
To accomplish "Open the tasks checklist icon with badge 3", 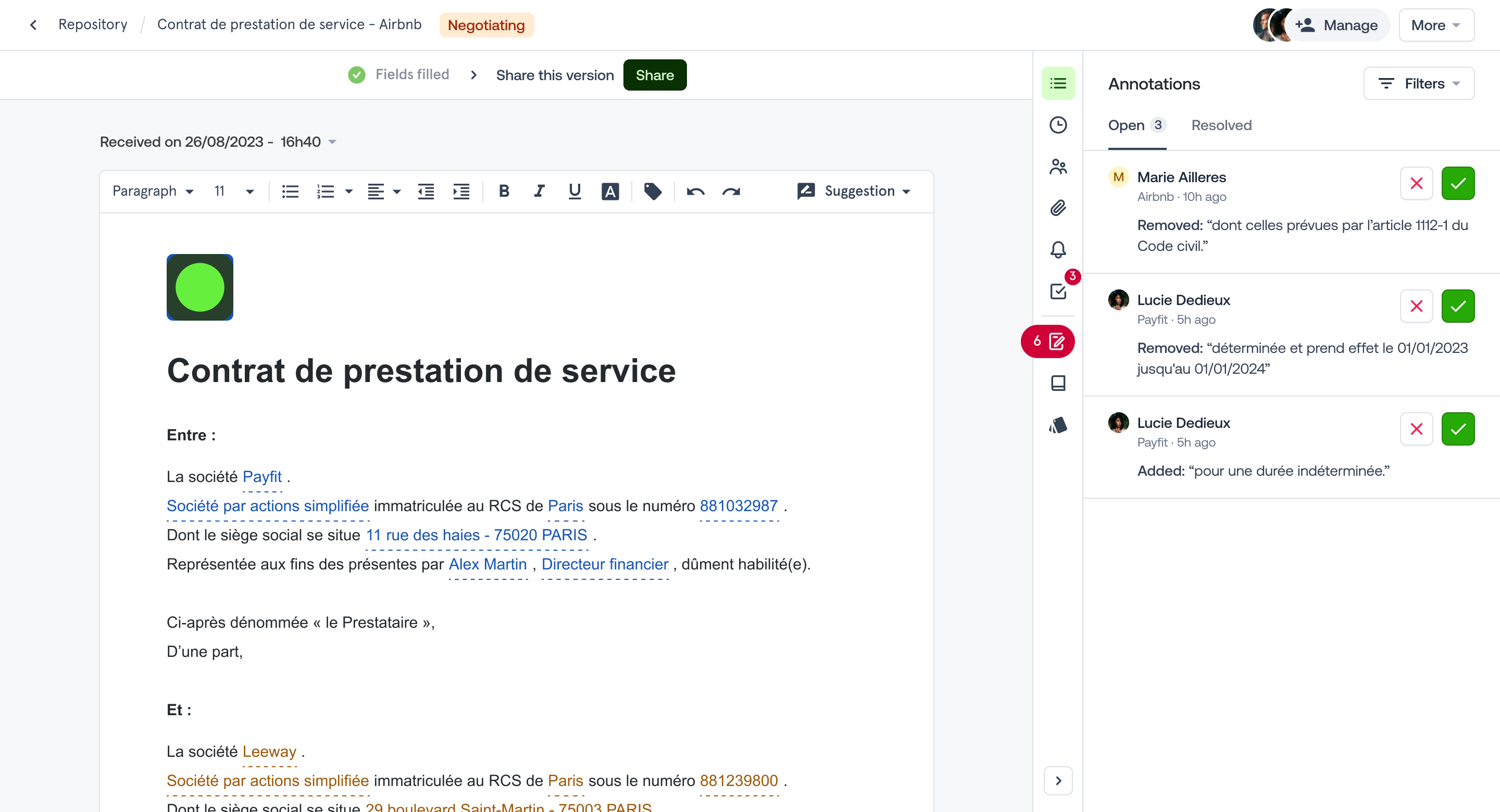I will [x=1057, y=291].
